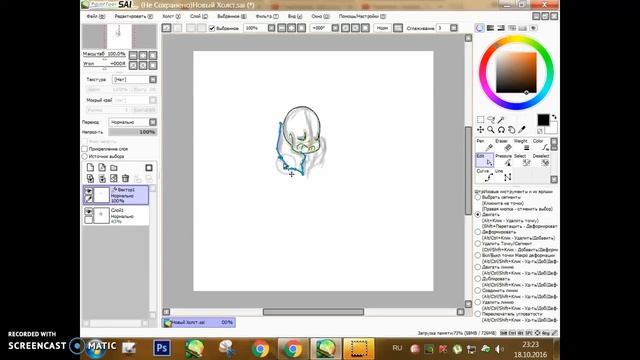Hide the Вектор1 layer using eye icon
This screenshot has height=360, width=640.
click(89, 191)
